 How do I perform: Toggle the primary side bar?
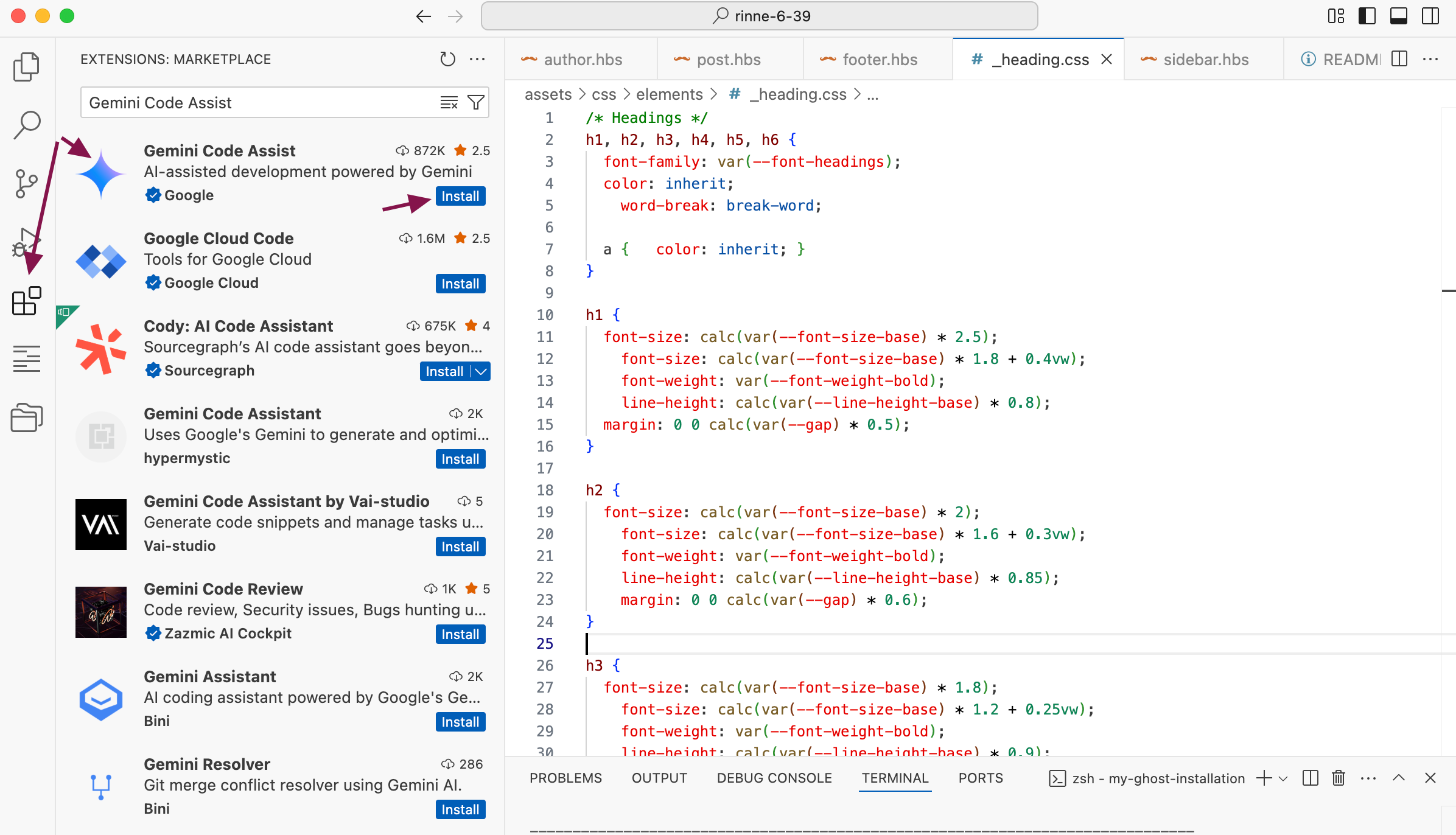(x=1367, y=16)
